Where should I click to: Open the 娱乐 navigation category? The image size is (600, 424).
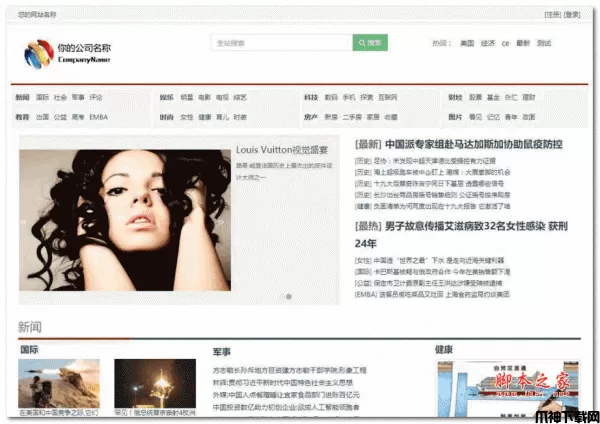pos(166,97)
